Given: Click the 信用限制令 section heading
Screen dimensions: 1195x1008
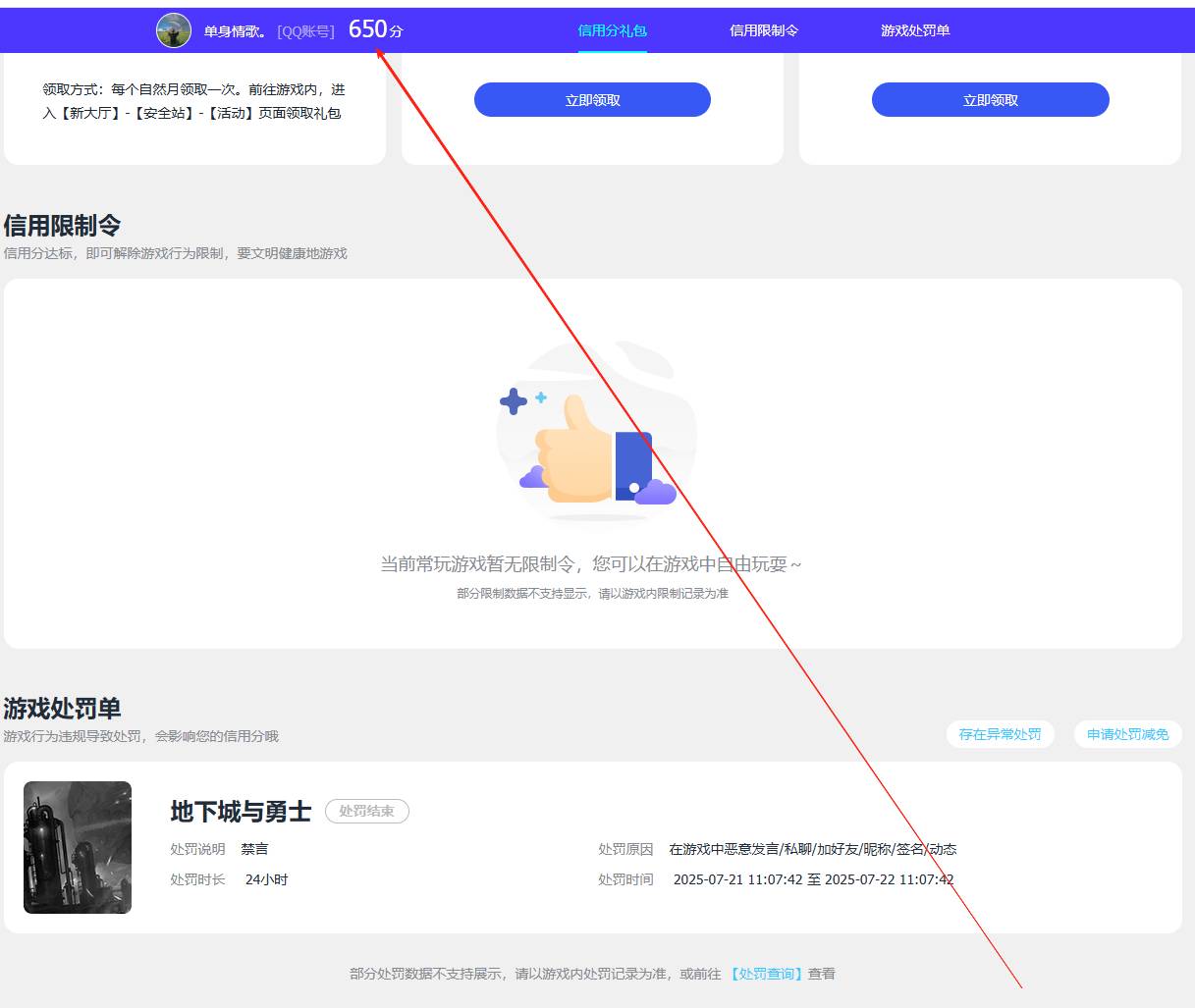Looking at the screenshot, I should tap(61, 226).
